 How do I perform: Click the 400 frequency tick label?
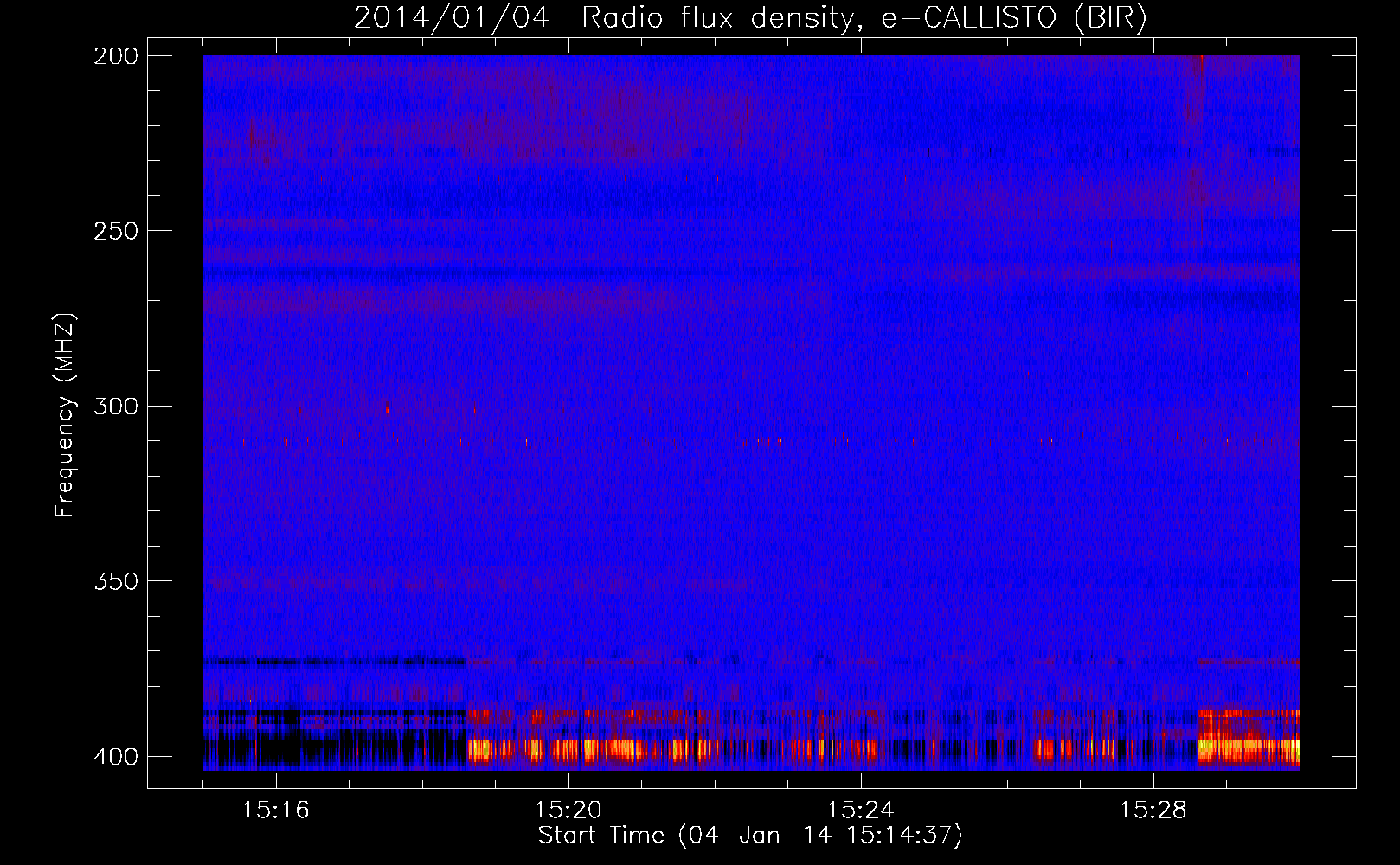[116, 757]
